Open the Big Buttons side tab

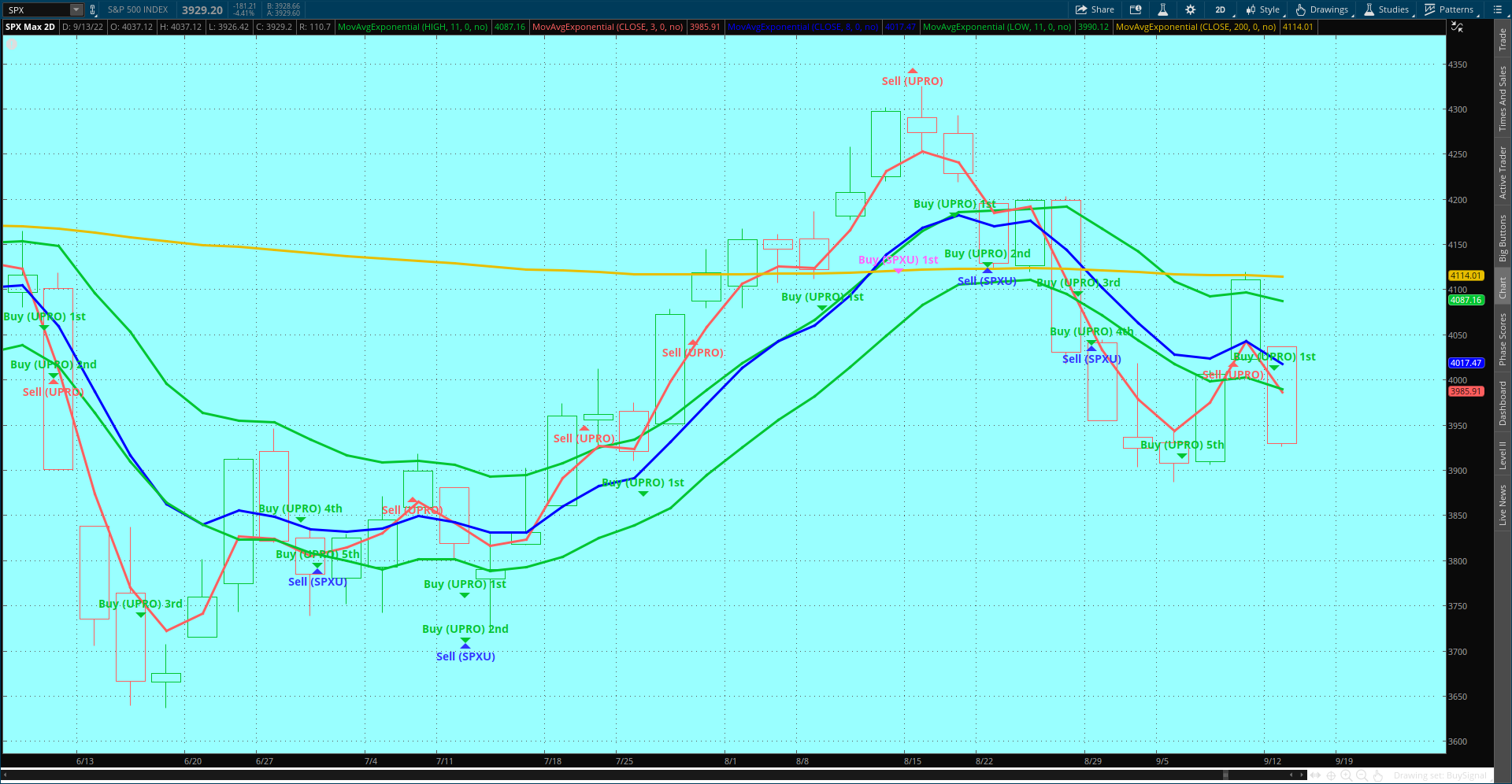click(x=1503, y=239)
